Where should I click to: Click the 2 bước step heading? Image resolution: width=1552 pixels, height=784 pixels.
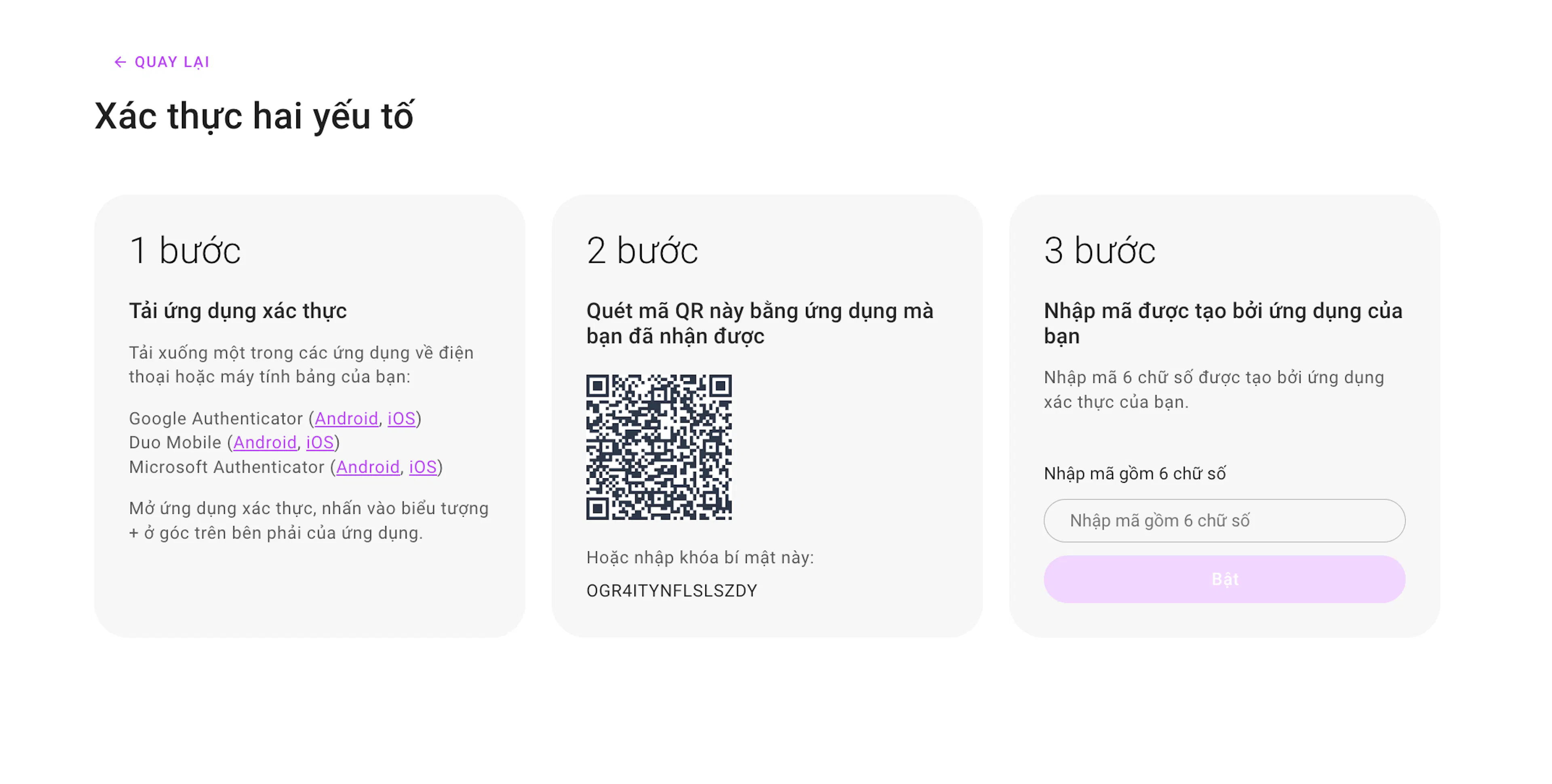642,250
